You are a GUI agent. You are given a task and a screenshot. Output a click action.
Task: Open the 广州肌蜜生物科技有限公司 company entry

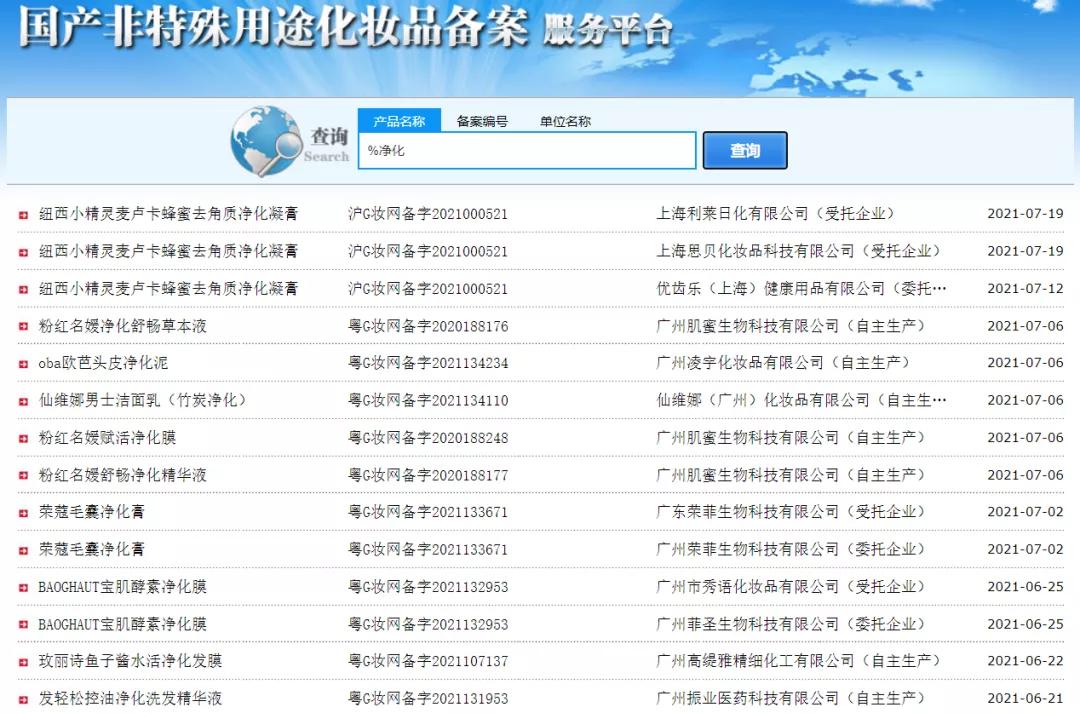[x=750, y=325]
